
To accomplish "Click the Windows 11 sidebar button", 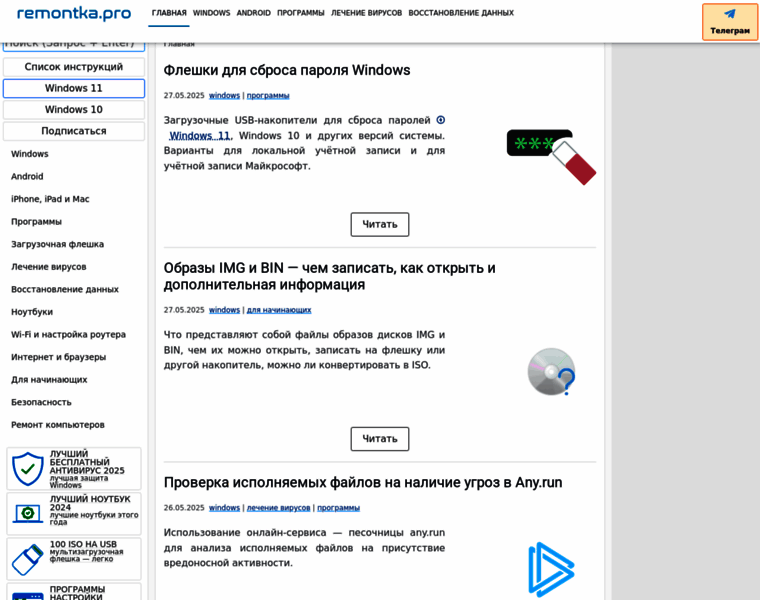I will (x=74, y=88).
